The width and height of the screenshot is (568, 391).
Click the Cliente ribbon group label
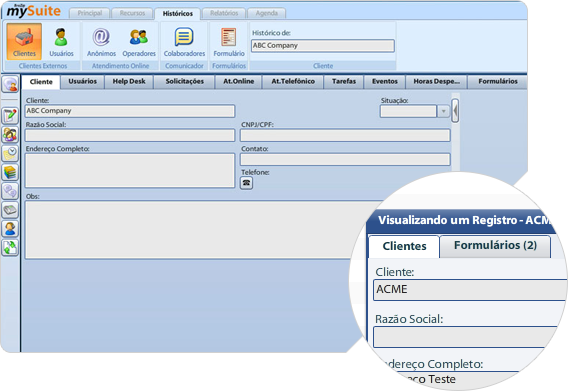click(x=323, y=66)
